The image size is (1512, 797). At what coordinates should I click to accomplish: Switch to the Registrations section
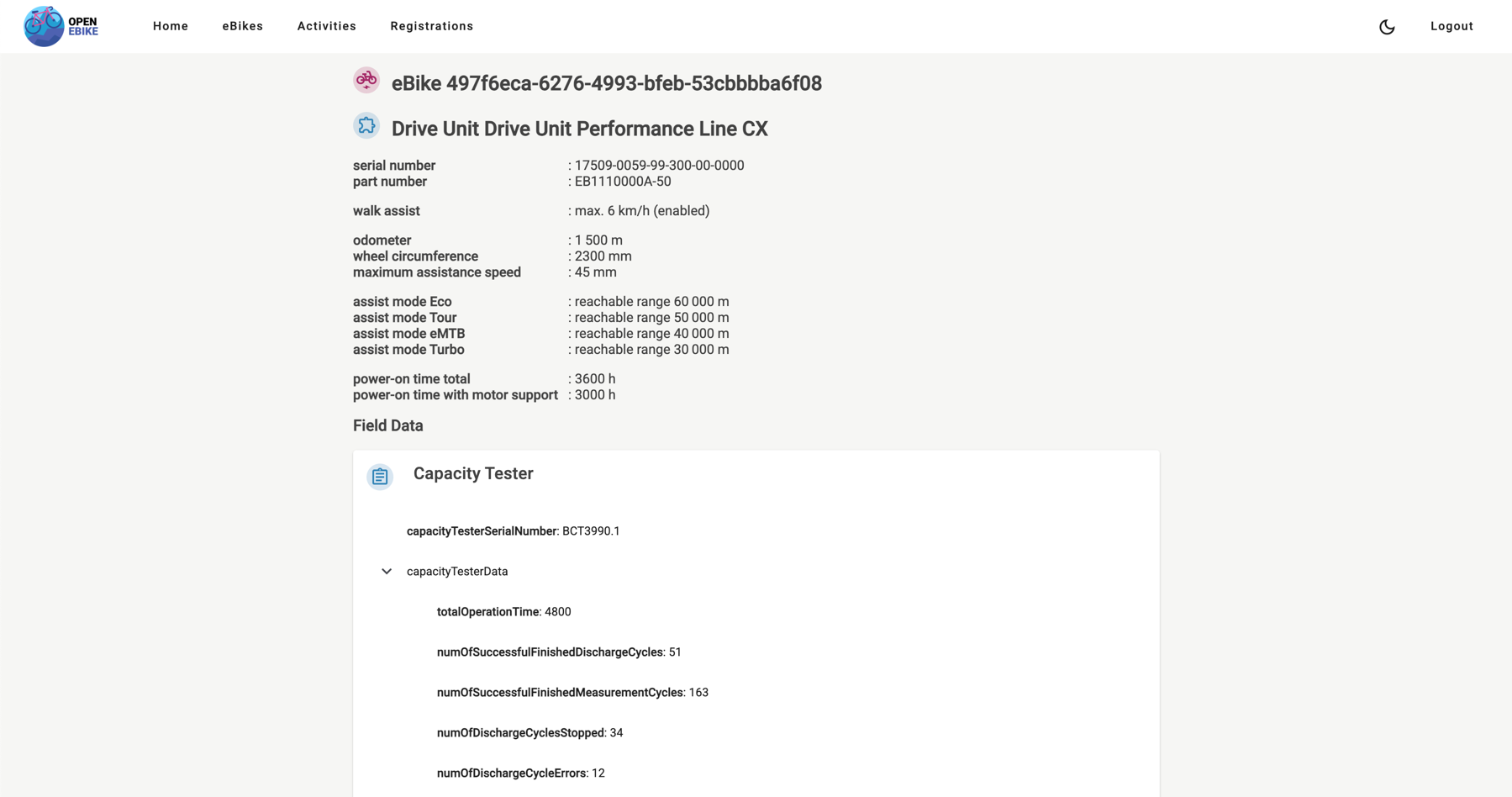(x=431, y=26)
